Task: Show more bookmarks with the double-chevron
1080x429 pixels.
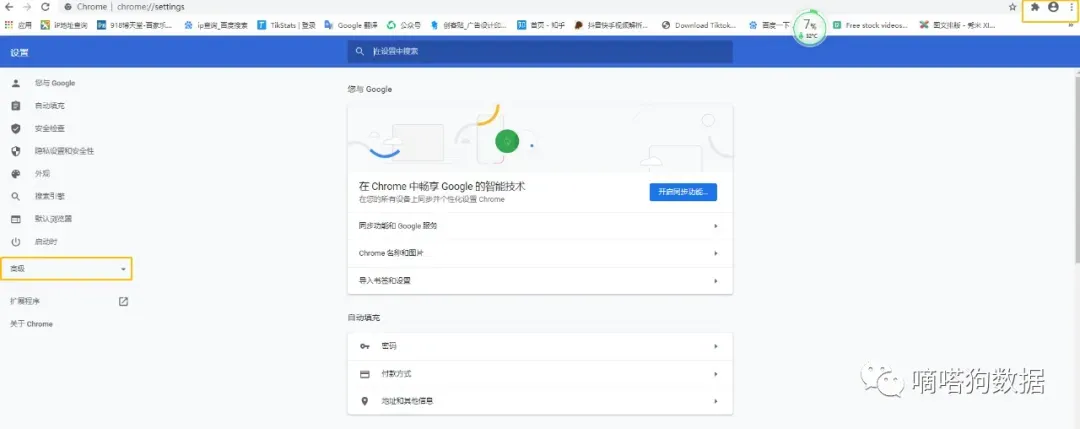Action: coord(1071,25)
